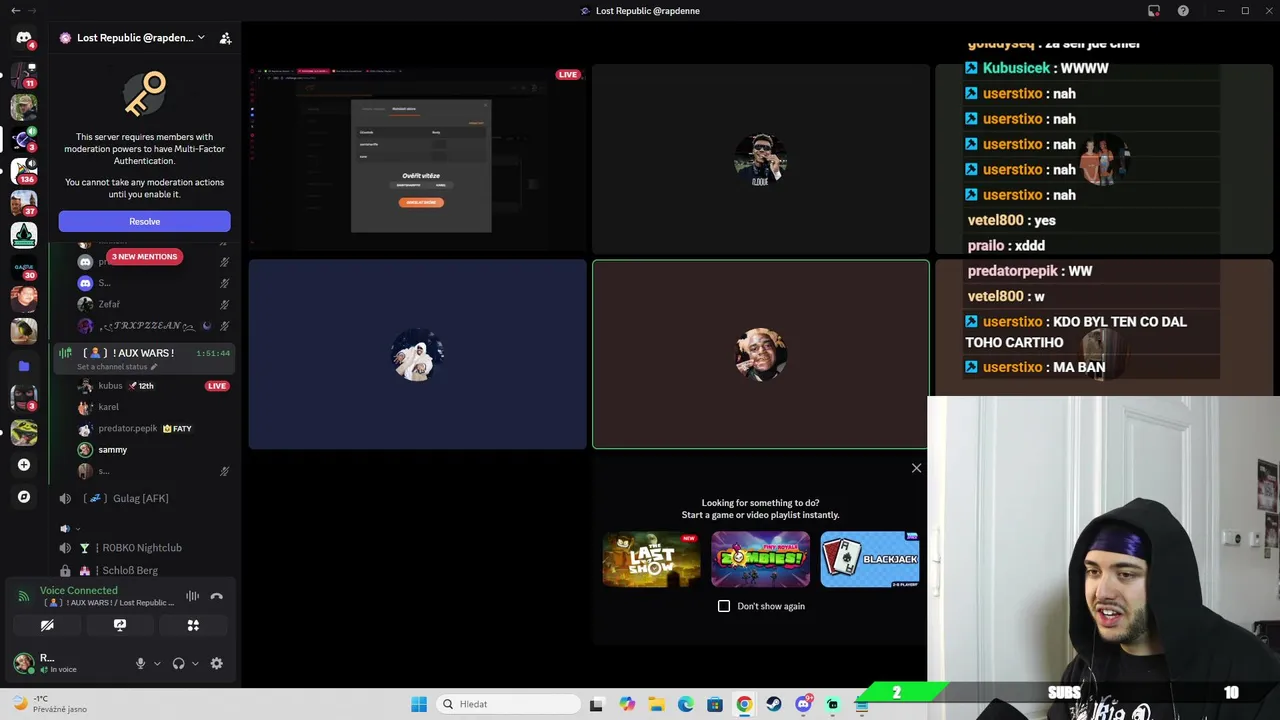The width and height of the screenshot is (1280, 720).
Task: Open Task View on taskbar
Action: [597, 704]
